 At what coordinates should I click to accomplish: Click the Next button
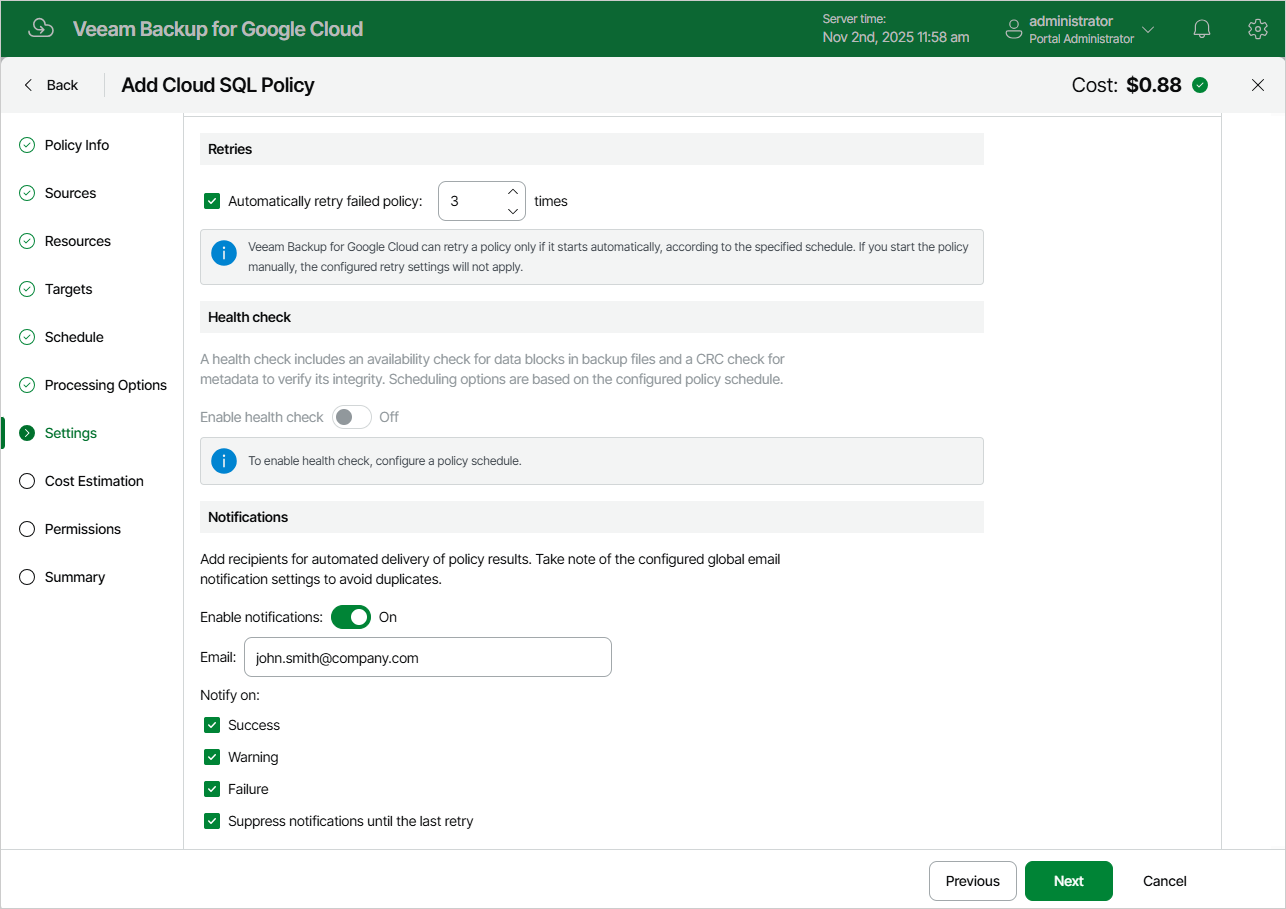1068,881
